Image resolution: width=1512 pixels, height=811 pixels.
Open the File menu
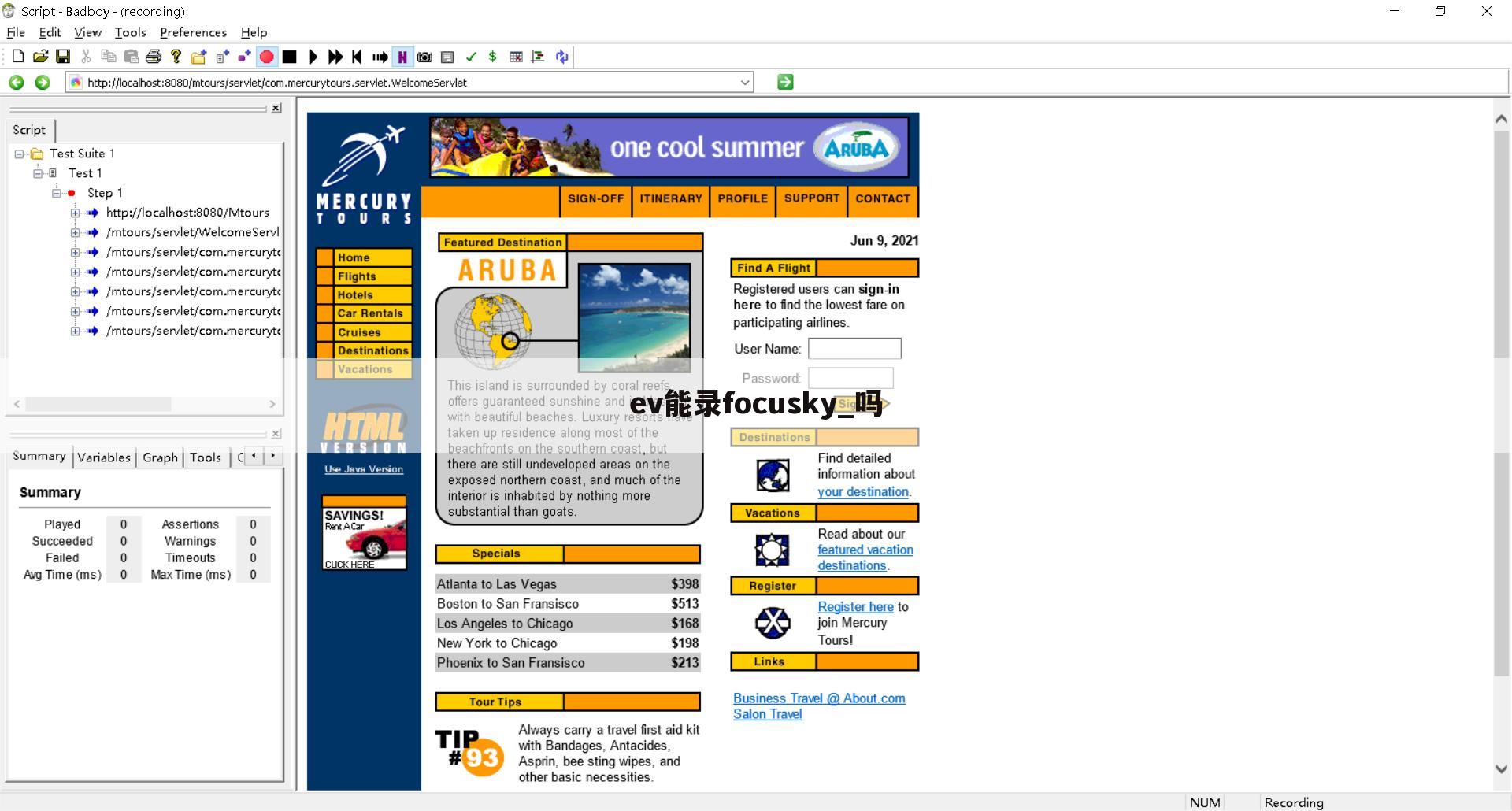point(16,32)
